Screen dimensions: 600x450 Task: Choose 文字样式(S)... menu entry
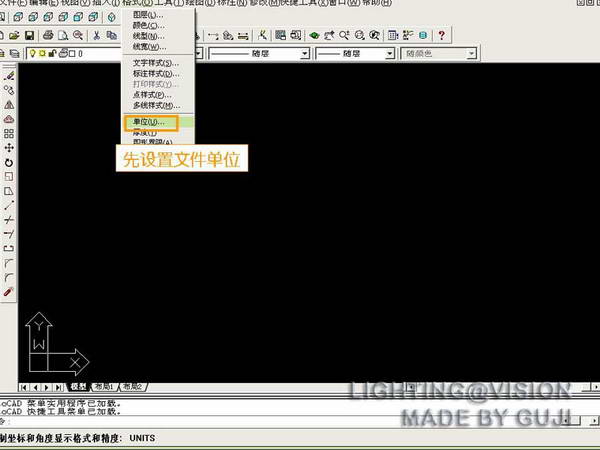click(x=158, y=63)
